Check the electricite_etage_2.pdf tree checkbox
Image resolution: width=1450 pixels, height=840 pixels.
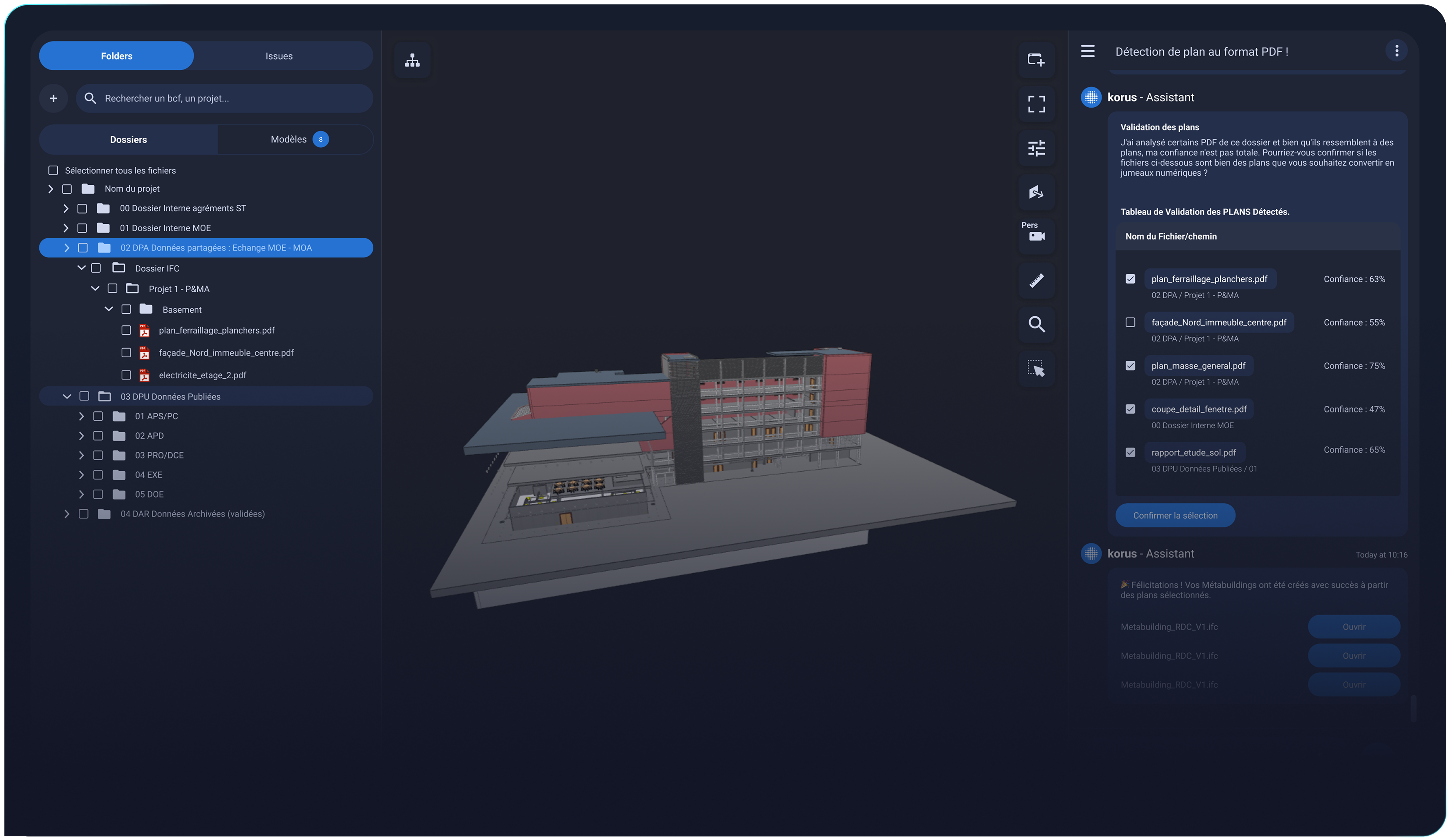pyautogui.click(x=126, y=375)
